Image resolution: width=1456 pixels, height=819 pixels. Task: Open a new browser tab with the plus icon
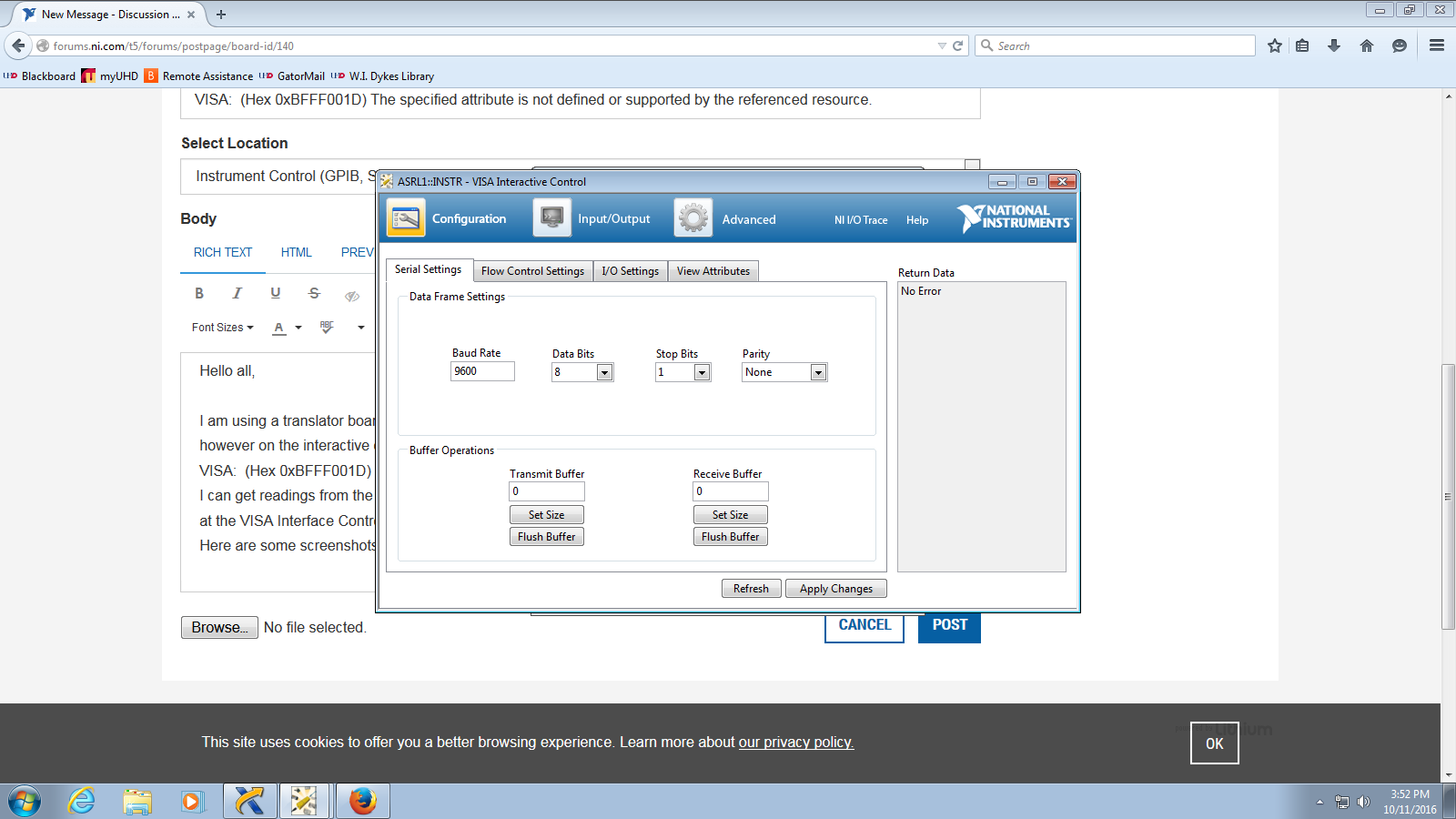click(221, 15)
